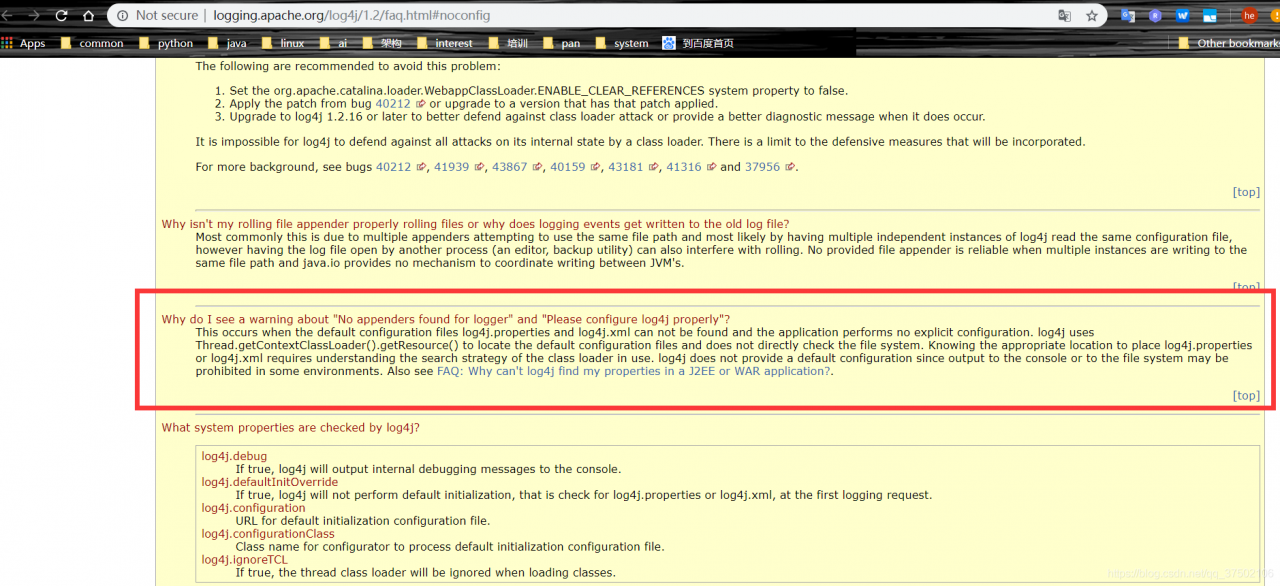
Task: Open the python bookmarks folder
Action: click(166, 43)
